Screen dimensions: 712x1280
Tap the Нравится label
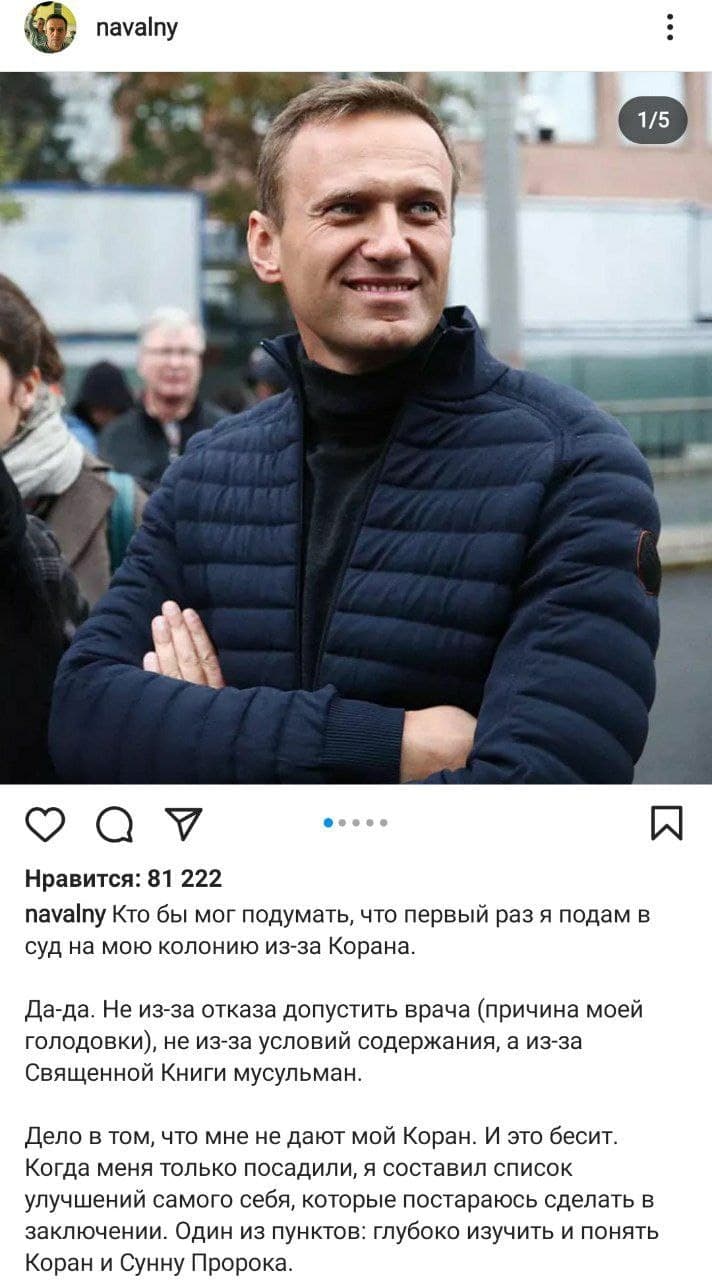tap(83, 879)
